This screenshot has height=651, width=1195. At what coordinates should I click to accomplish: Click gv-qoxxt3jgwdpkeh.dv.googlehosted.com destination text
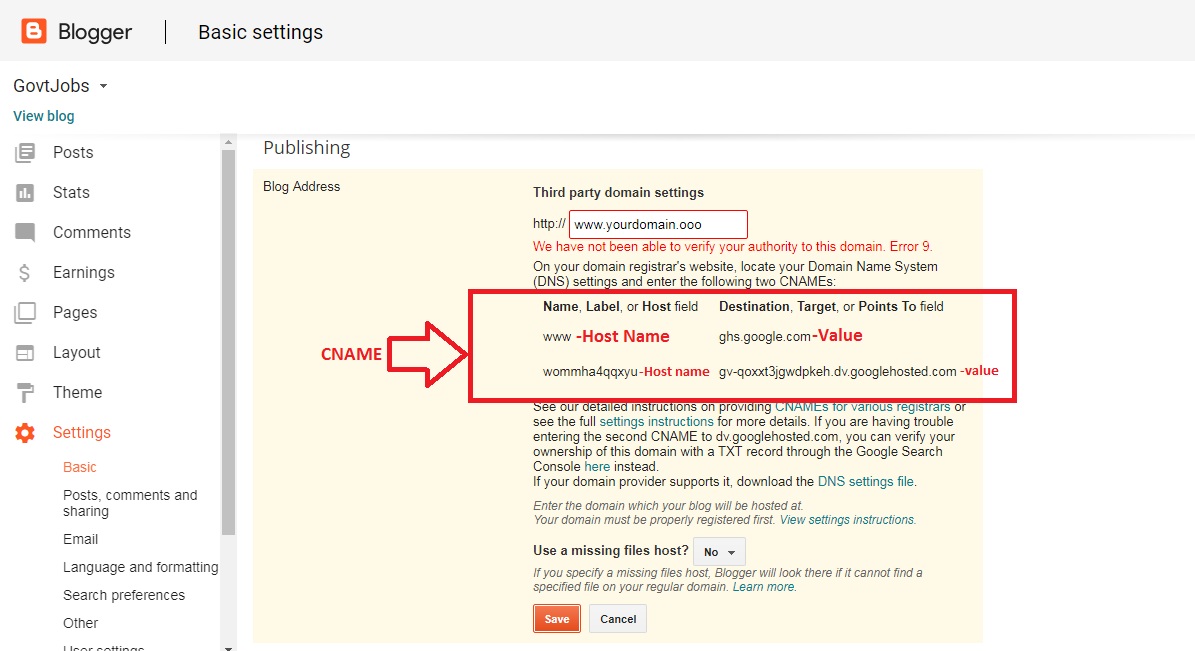coord(837,372)
